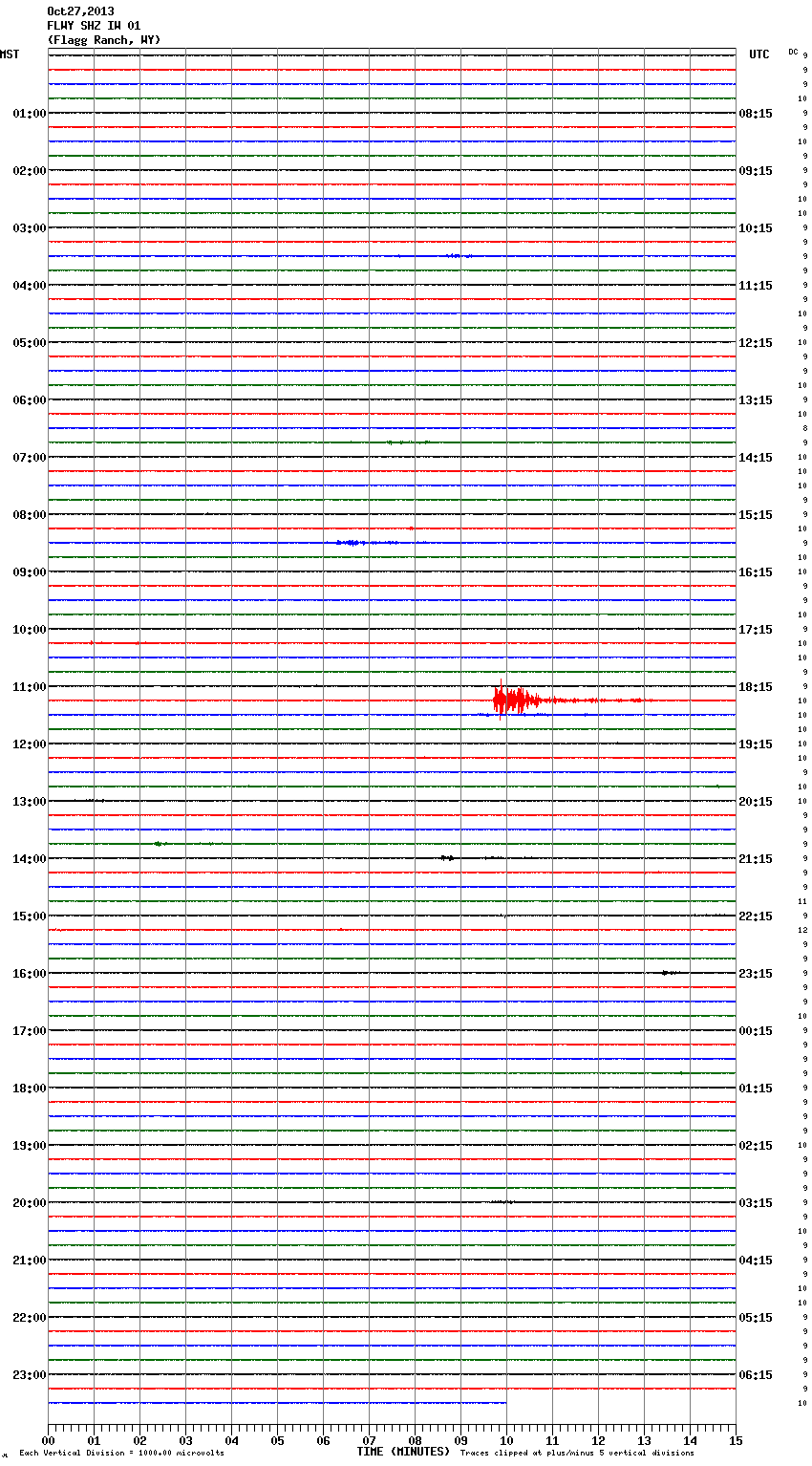Viewport: 812px width, 1466px height.
Task: Click the 20:15 UTC time label
Action: (x=756, y=802)
